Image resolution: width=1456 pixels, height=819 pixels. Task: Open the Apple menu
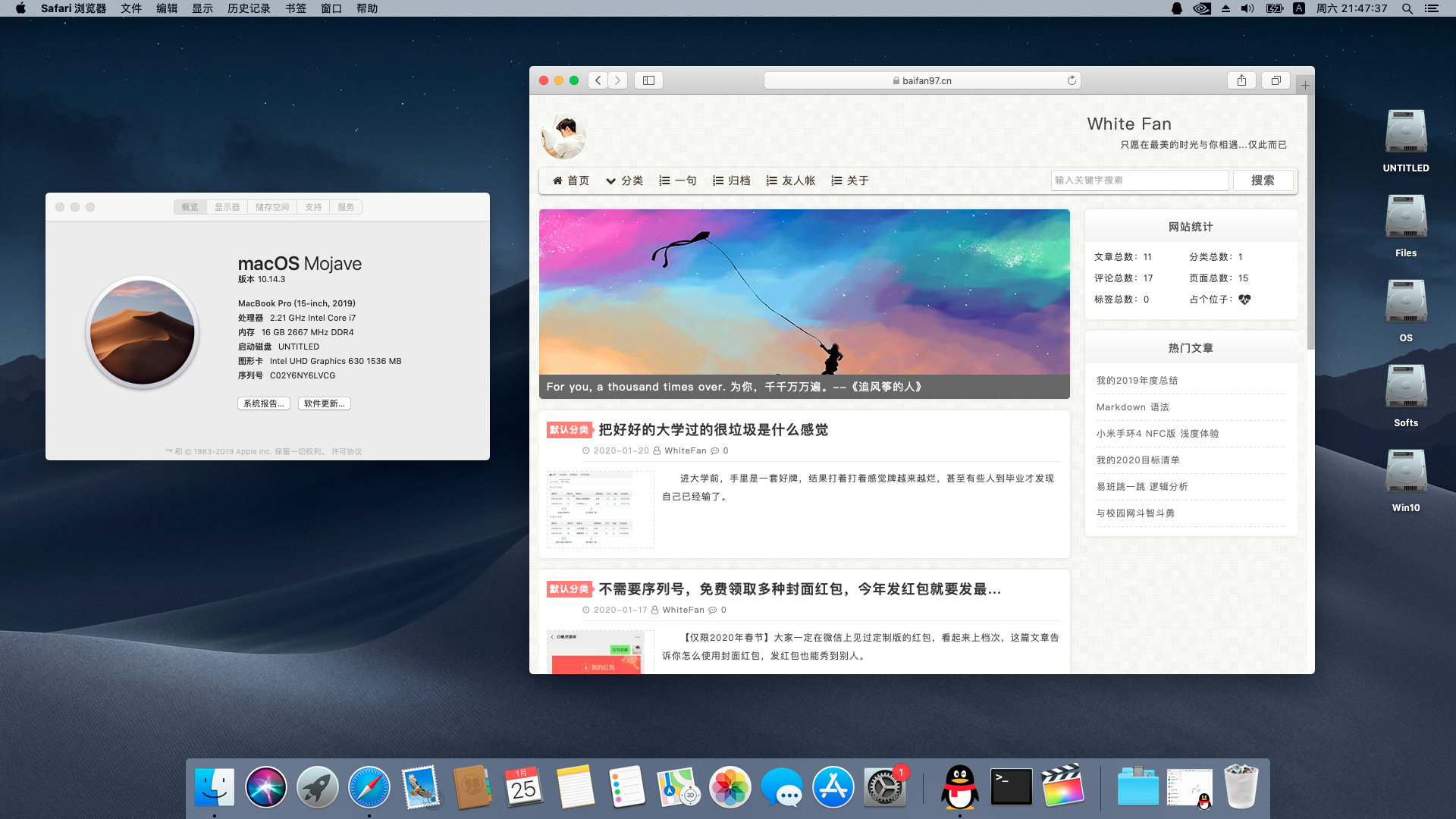pyautogui.click(x=20, y=8)
